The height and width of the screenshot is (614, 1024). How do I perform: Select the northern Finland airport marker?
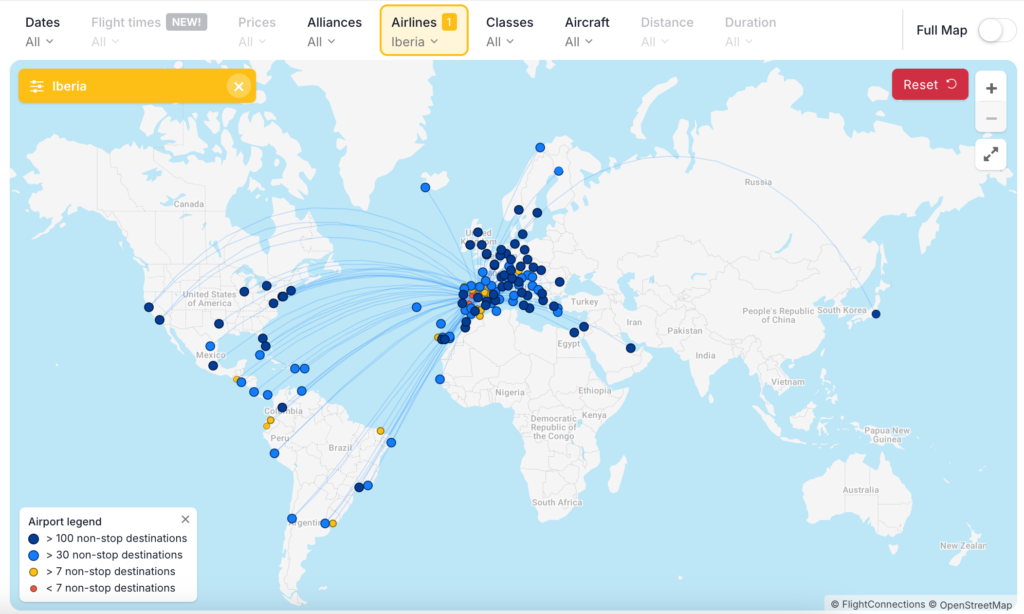[558, 171]
